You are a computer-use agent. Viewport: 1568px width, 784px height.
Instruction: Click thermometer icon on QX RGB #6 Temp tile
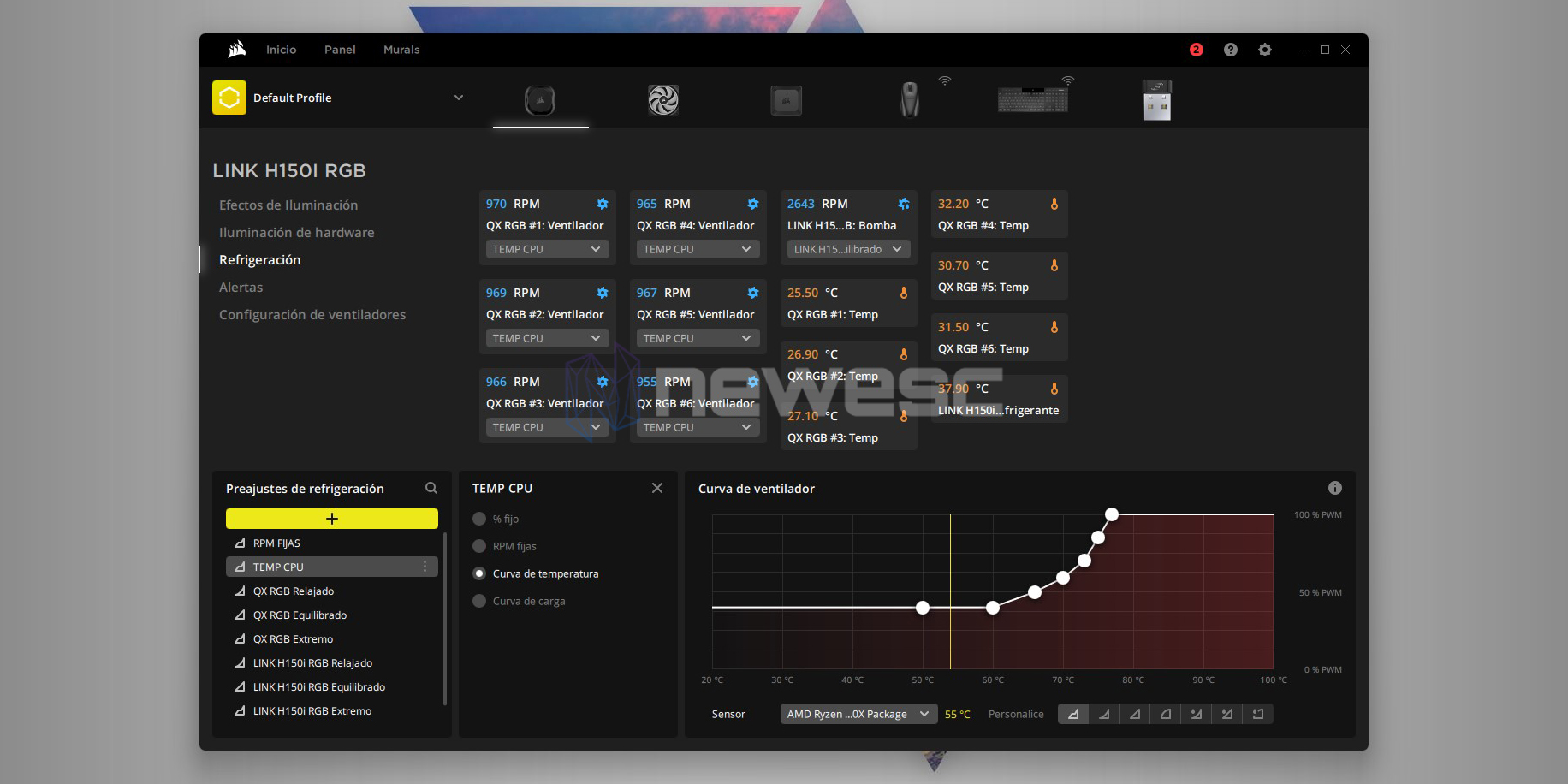pos(1054,327)
